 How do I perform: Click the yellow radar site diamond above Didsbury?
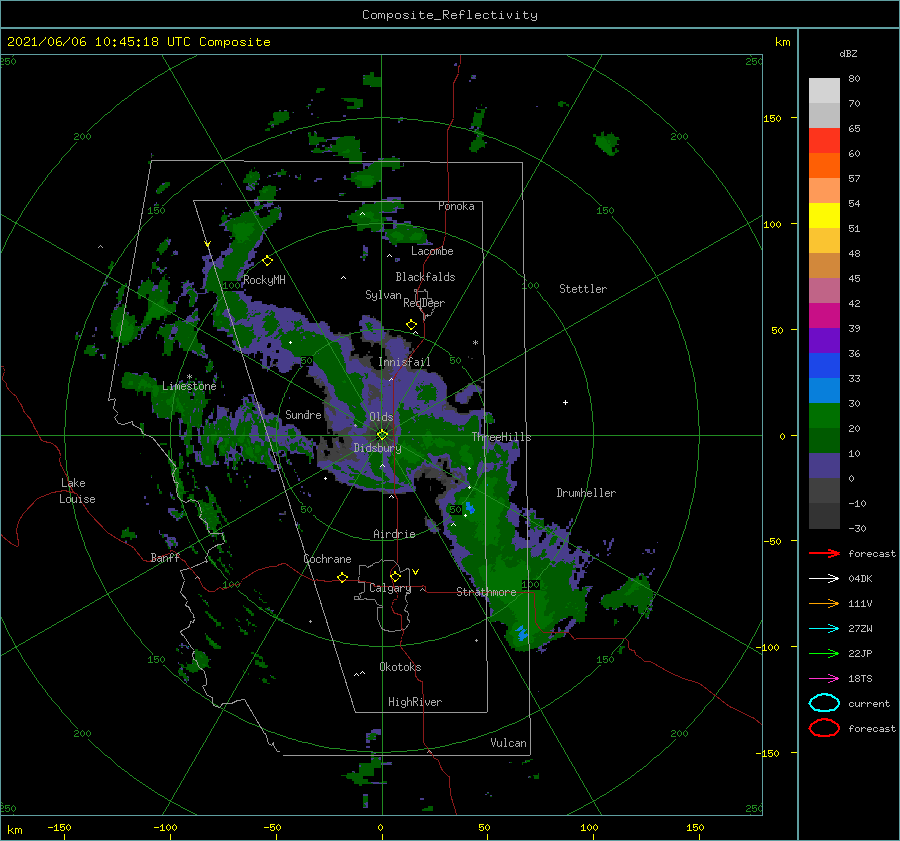point(382,435)
